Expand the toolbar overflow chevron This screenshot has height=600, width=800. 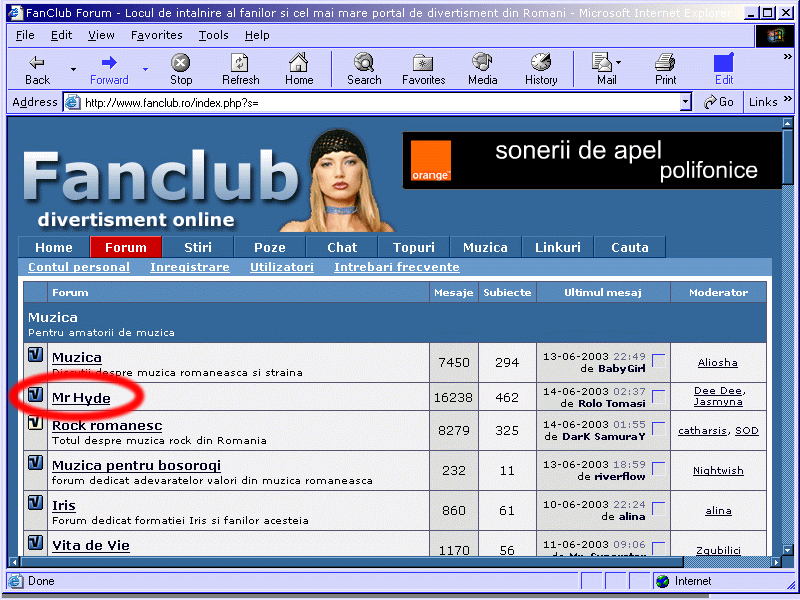click(788, 57)
